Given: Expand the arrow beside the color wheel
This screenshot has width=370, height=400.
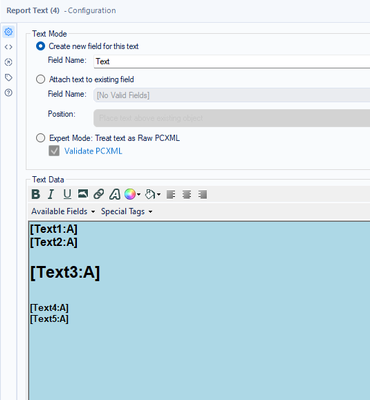Looking at the screenshot, I should (x=139, y=194).
